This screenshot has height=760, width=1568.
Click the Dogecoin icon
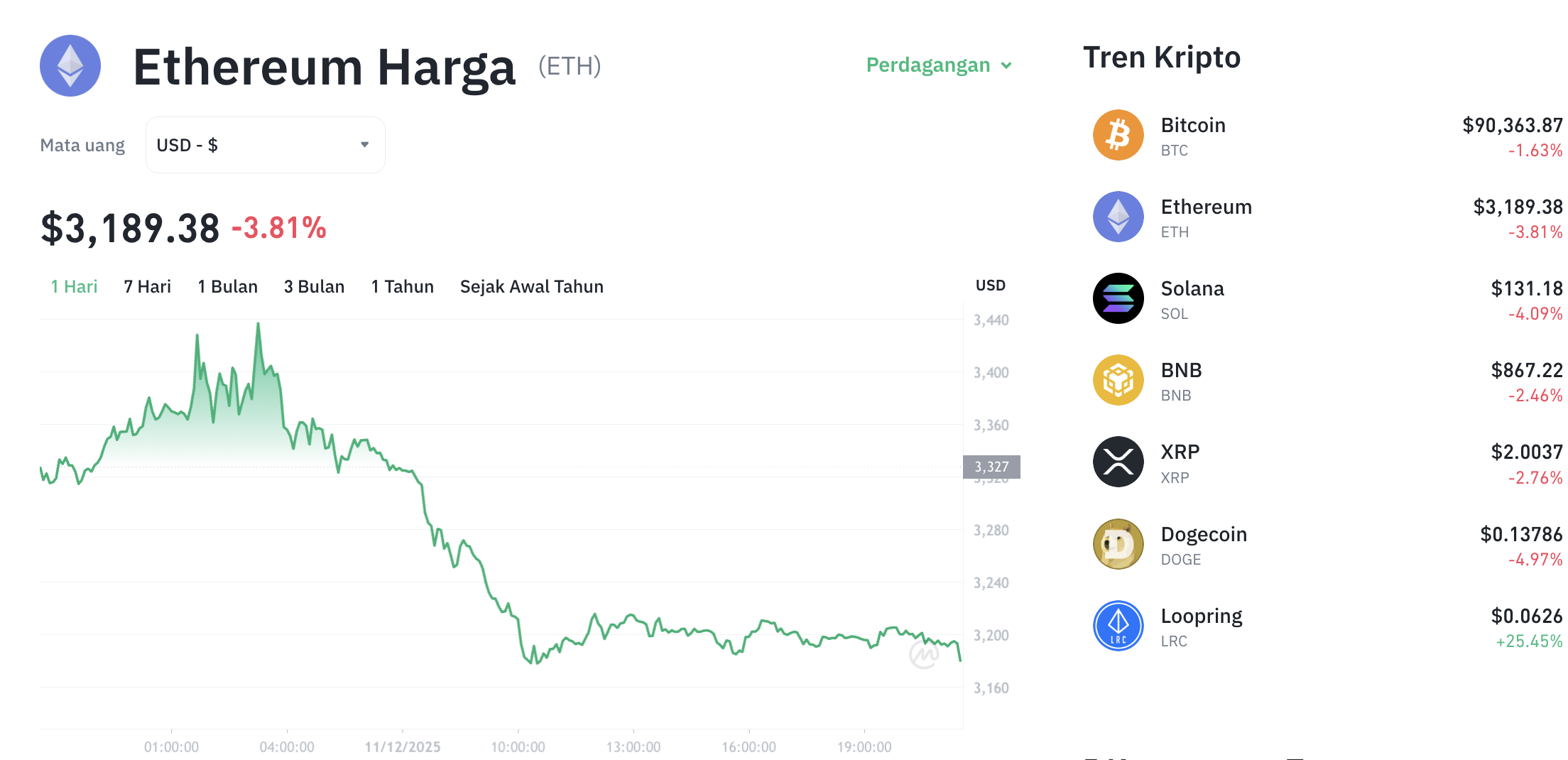tap(1118, 543)
